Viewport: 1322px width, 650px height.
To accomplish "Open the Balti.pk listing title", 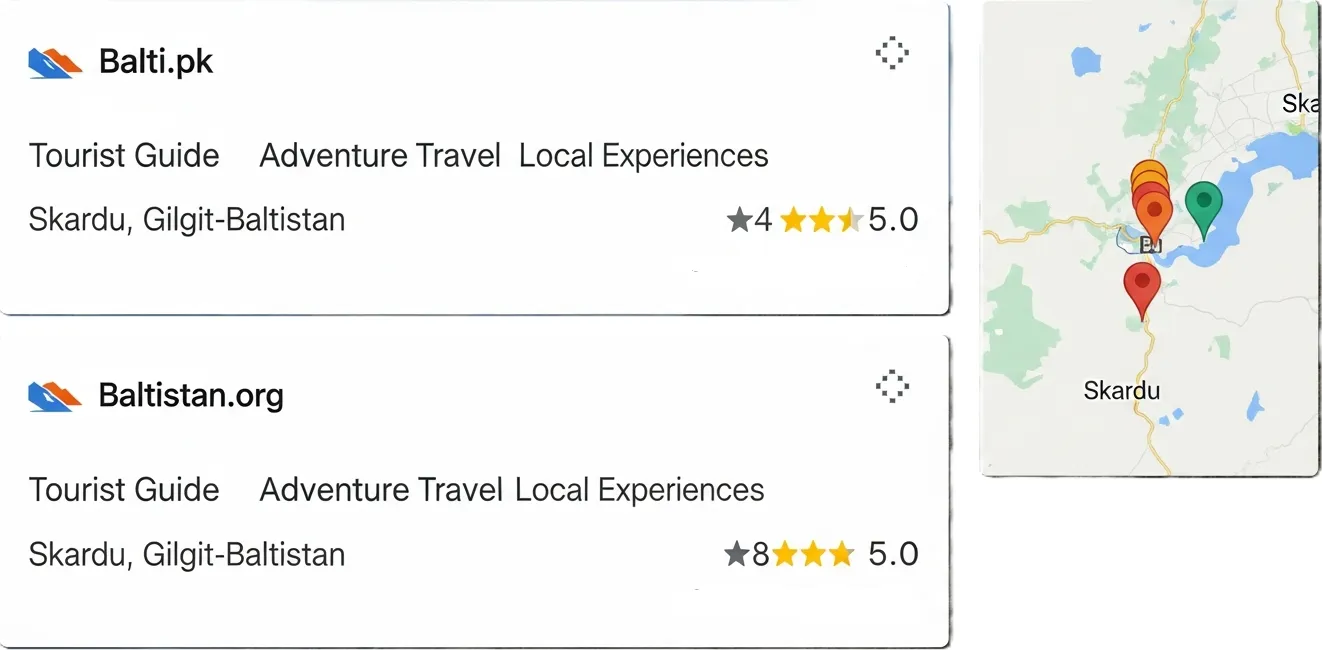I will tap(156, 62).
